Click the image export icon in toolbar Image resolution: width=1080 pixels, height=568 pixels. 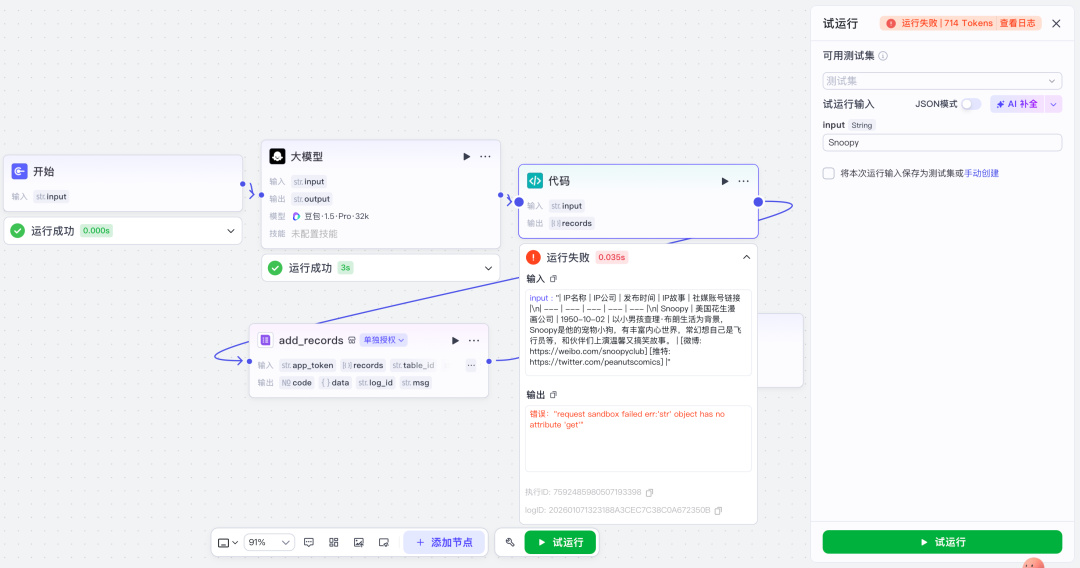[359, 543]
